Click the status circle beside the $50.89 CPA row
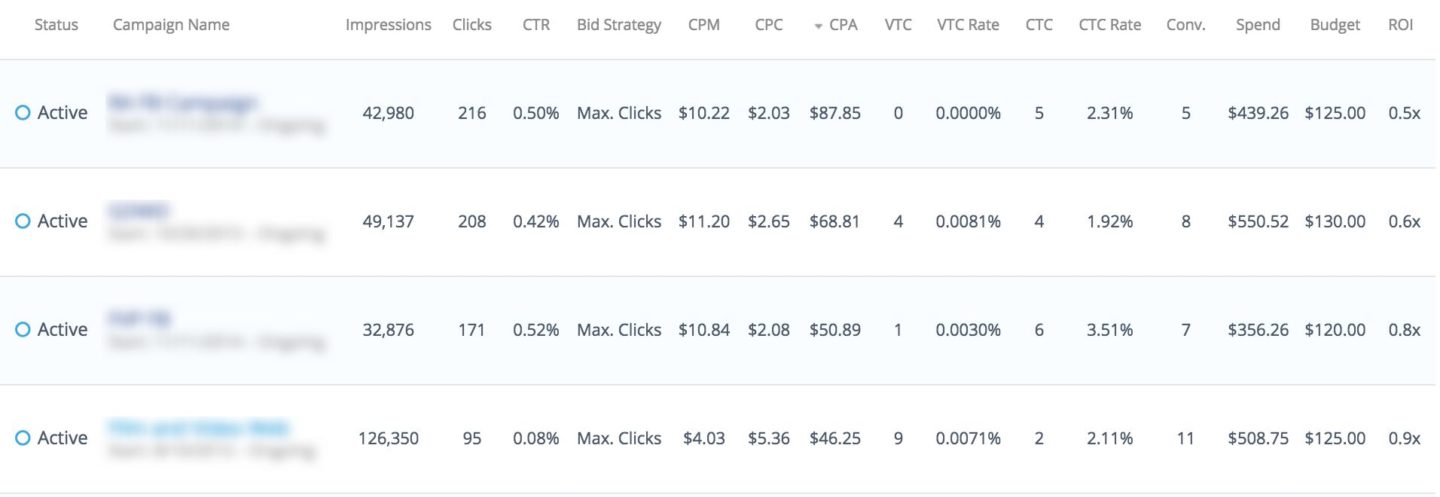The height and width of the screenshot is (497, 1440). click(23, 330)
